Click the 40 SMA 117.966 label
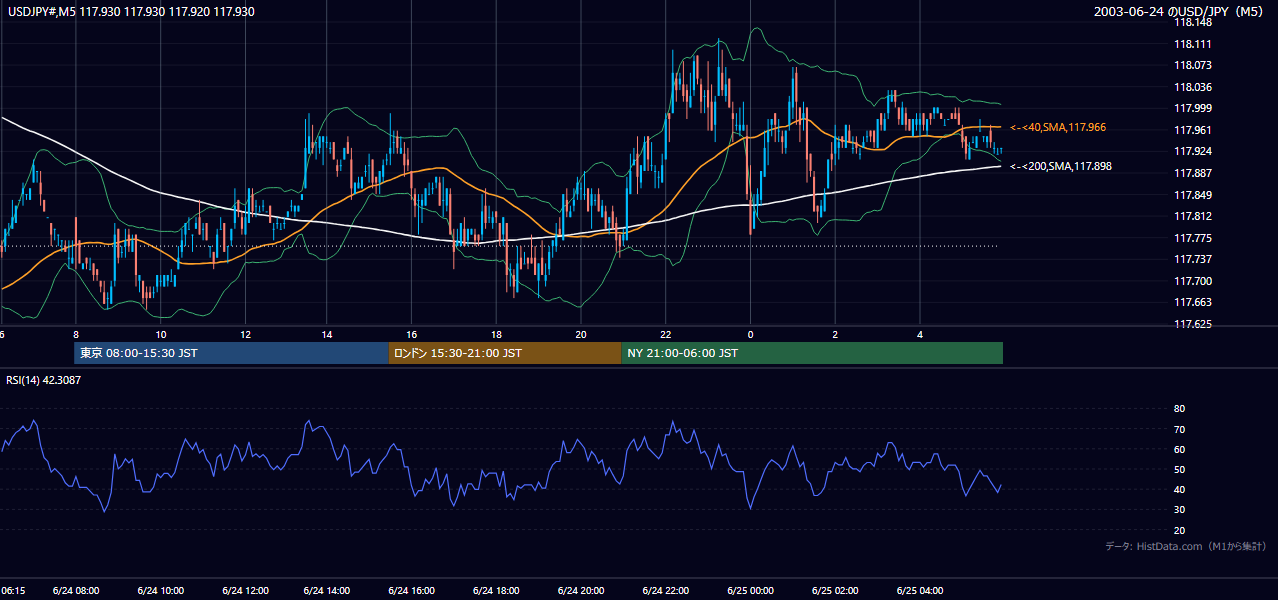 tap(1058, 128)
